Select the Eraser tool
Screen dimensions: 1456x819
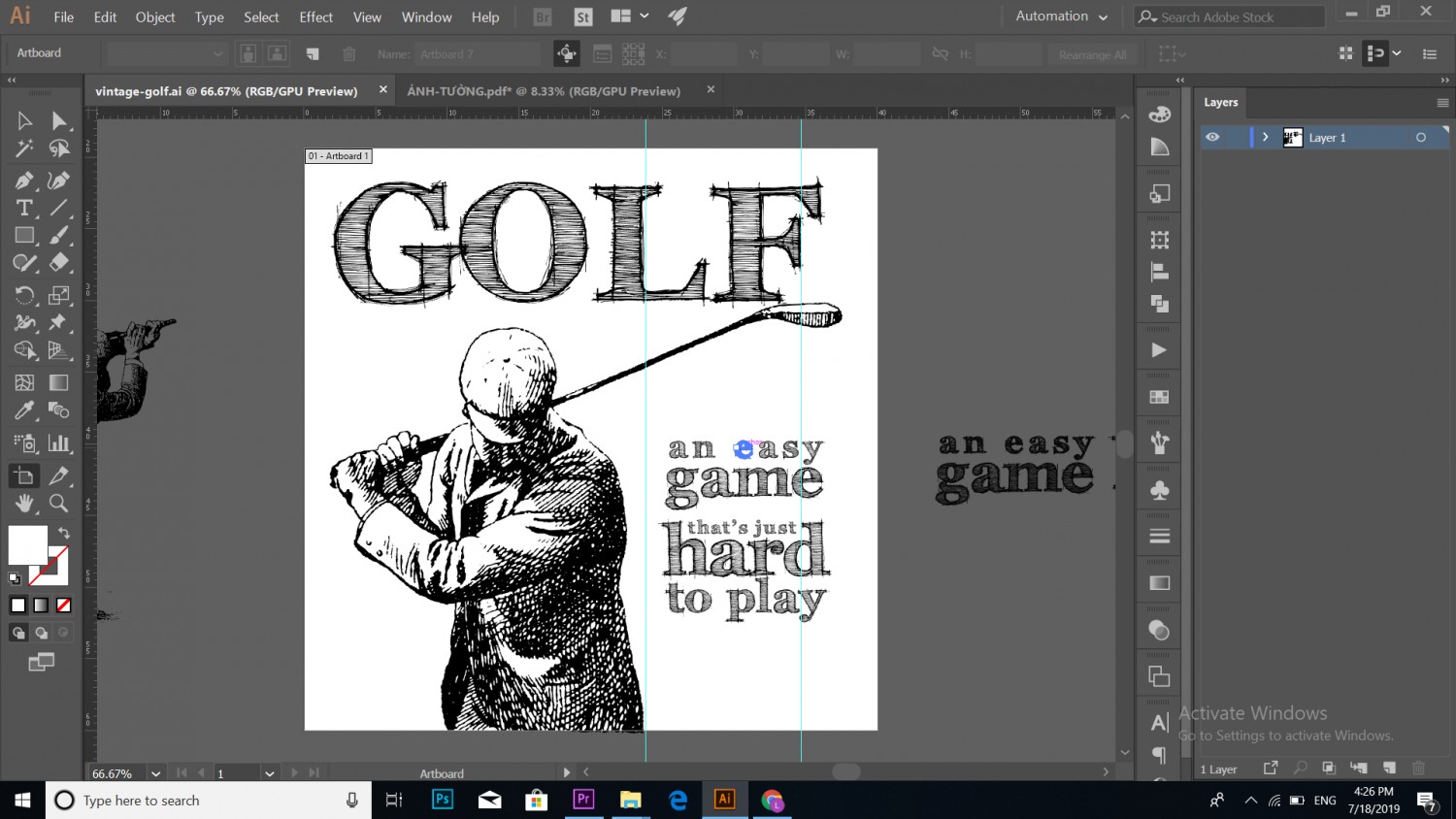pos(59,263)
